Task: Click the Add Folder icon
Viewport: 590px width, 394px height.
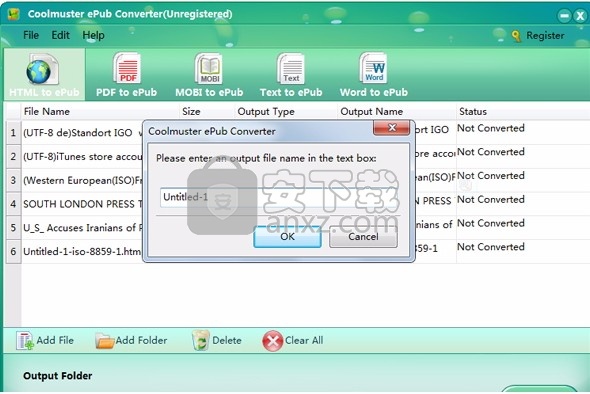Action: pyautogui.click(x=104, y=341)
